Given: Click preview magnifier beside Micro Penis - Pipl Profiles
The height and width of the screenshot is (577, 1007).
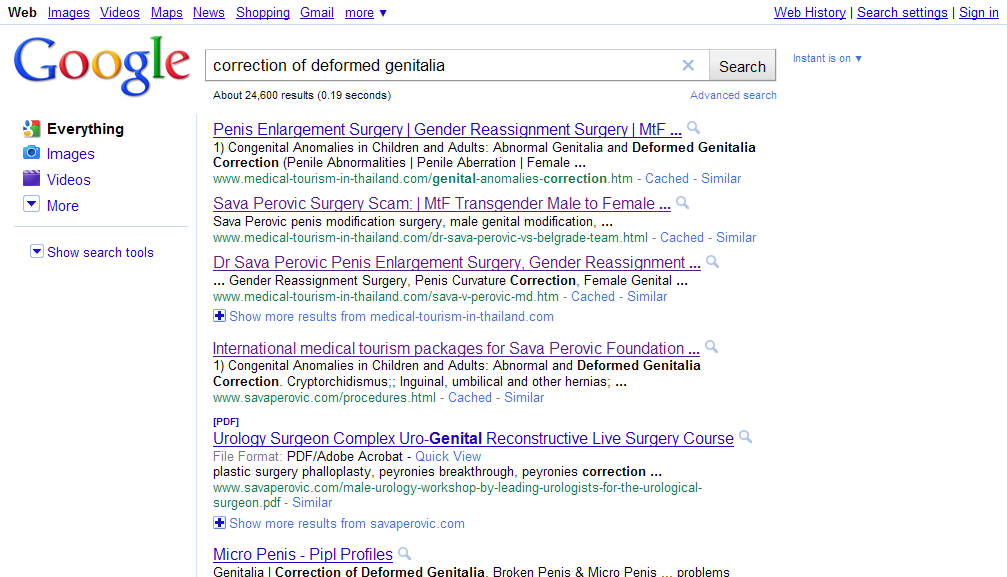Looking at the screenshot, I should [x=405, y=554].
